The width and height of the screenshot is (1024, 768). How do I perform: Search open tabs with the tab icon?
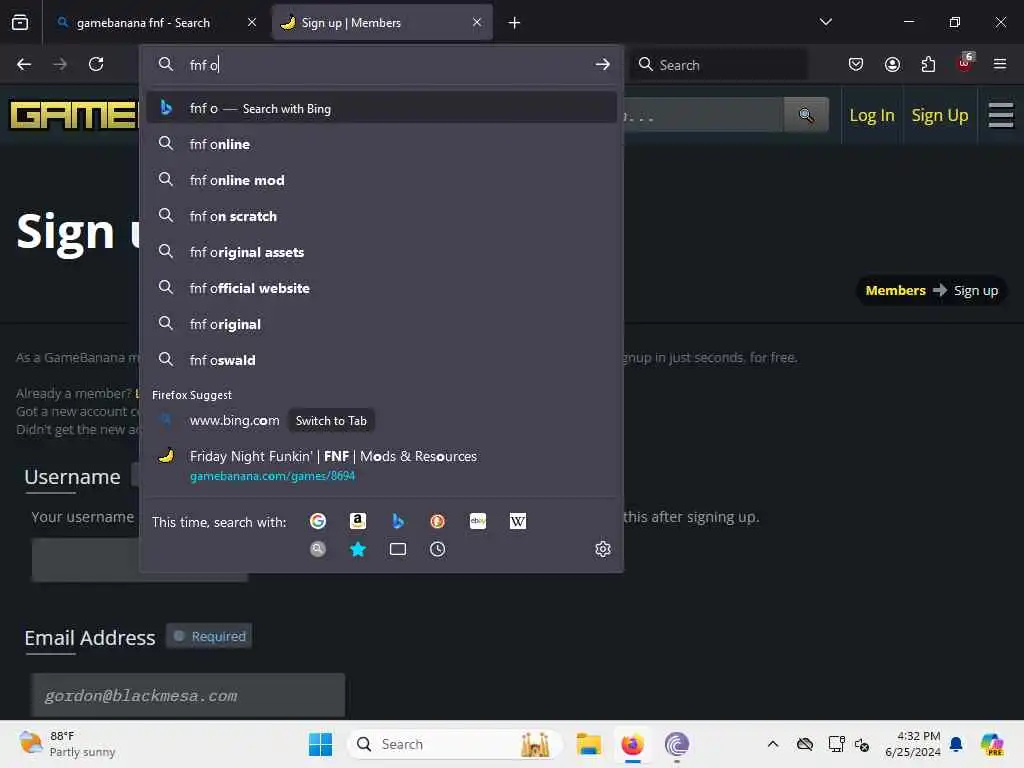point(398,549)
